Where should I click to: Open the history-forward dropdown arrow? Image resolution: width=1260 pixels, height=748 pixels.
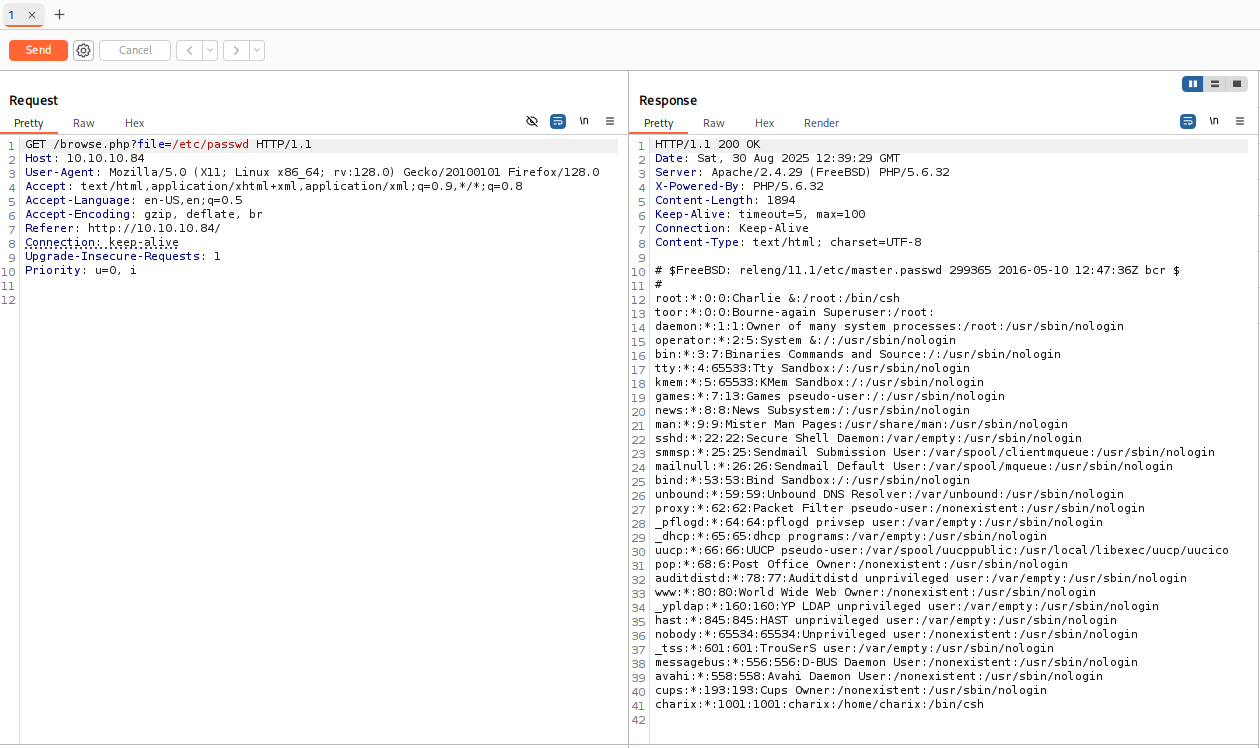coord(257,50)
